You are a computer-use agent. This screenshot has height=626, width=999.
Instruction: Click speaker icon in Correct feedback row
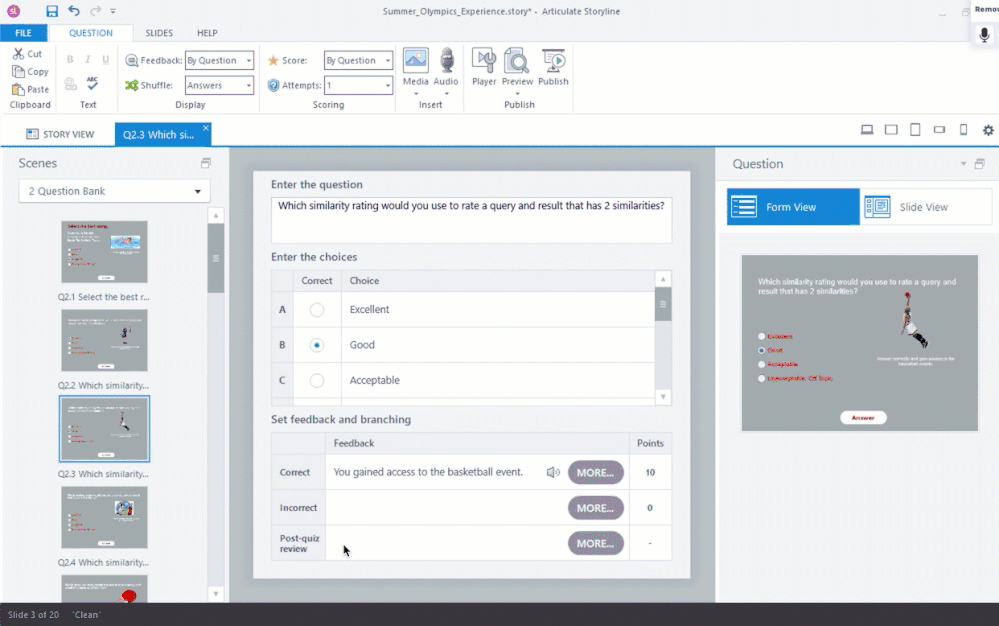click(x=553, y=472)
